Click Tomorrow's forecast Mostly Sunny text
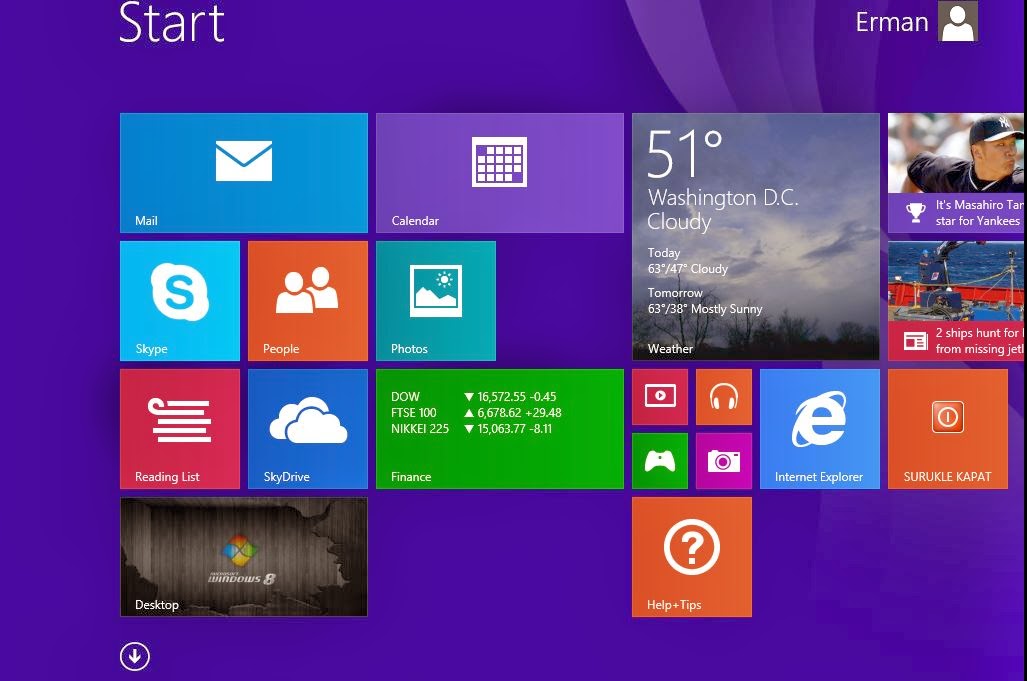Screen dimensions: 1027x681 pyautogui.click(x=705, y=309)
